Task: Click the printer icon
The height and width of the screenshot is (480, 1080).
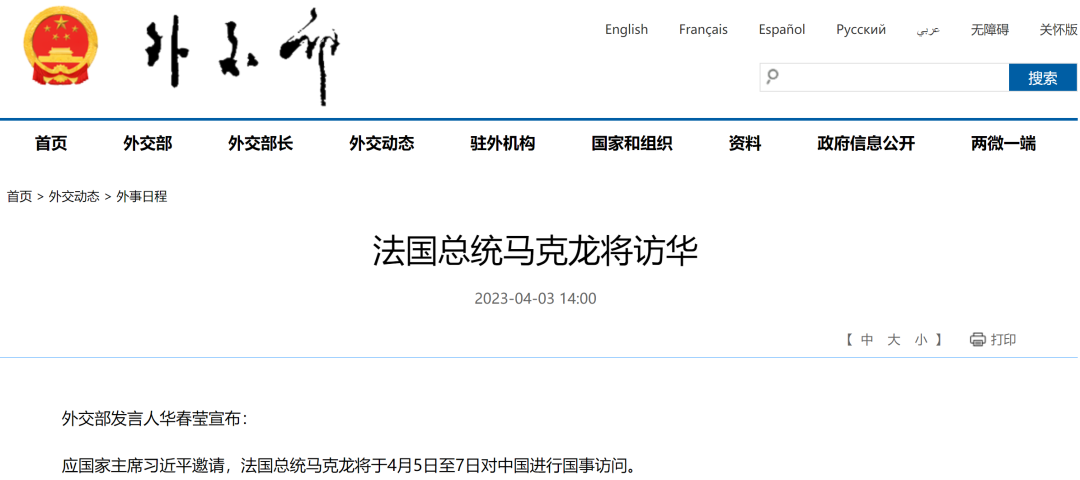Action: tap(977, 340)
